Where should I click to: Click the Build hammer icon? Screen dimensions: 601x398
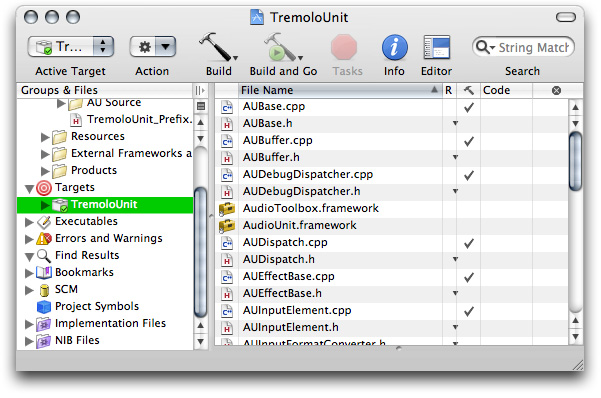click(218, 47)
